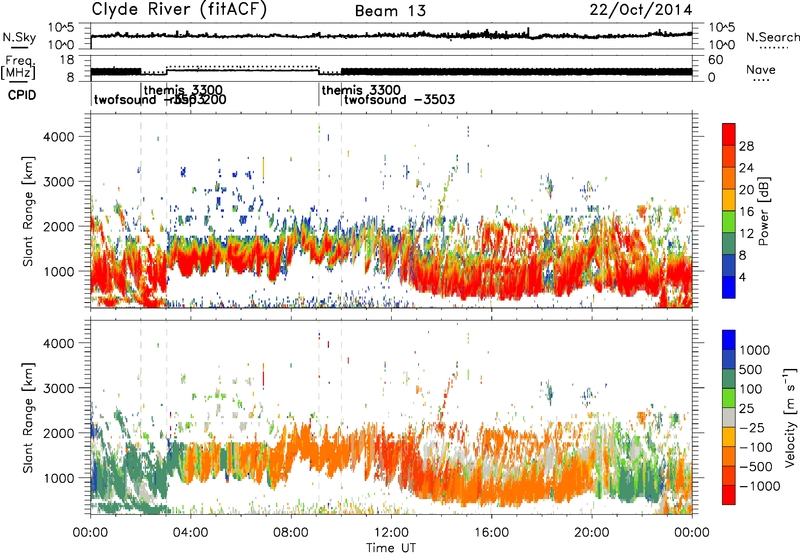This screenshot has height=554, width=800.
Task: Click the 2000 km tick of velocity panel
Action: 59,433
